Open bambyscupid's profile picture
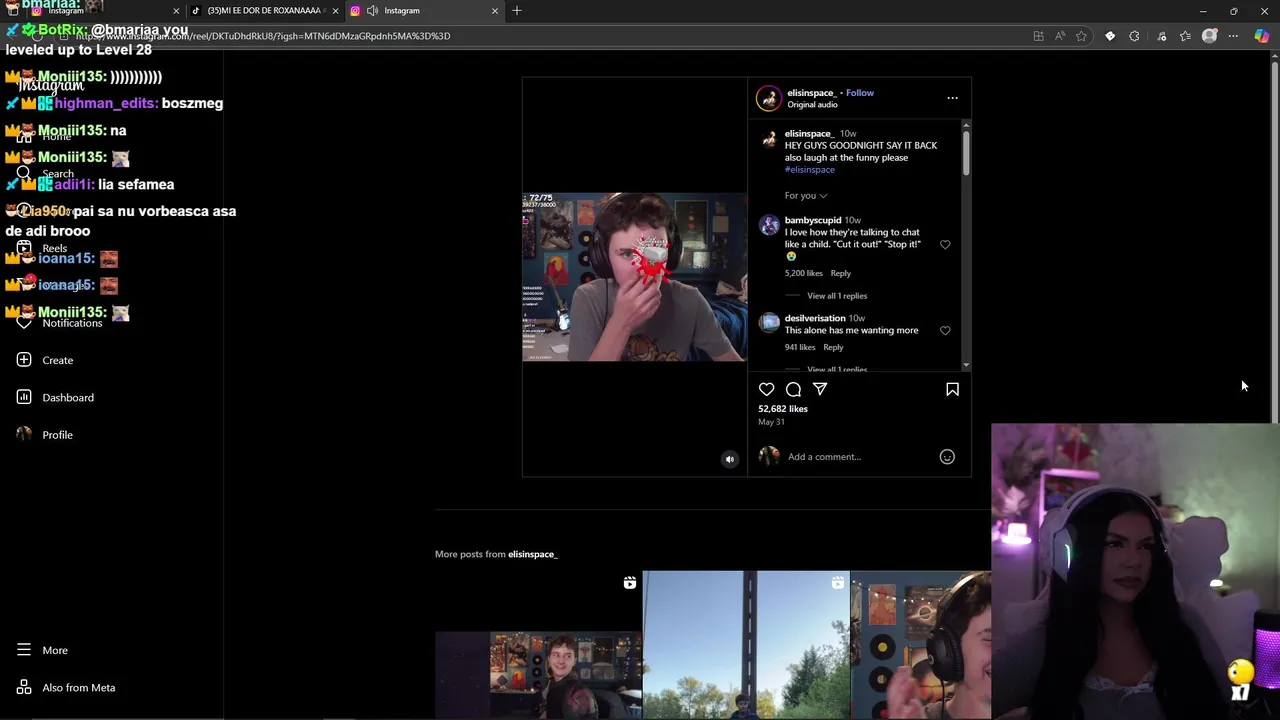Viewport: 1280px width, 720px height. tap(769, 225)
